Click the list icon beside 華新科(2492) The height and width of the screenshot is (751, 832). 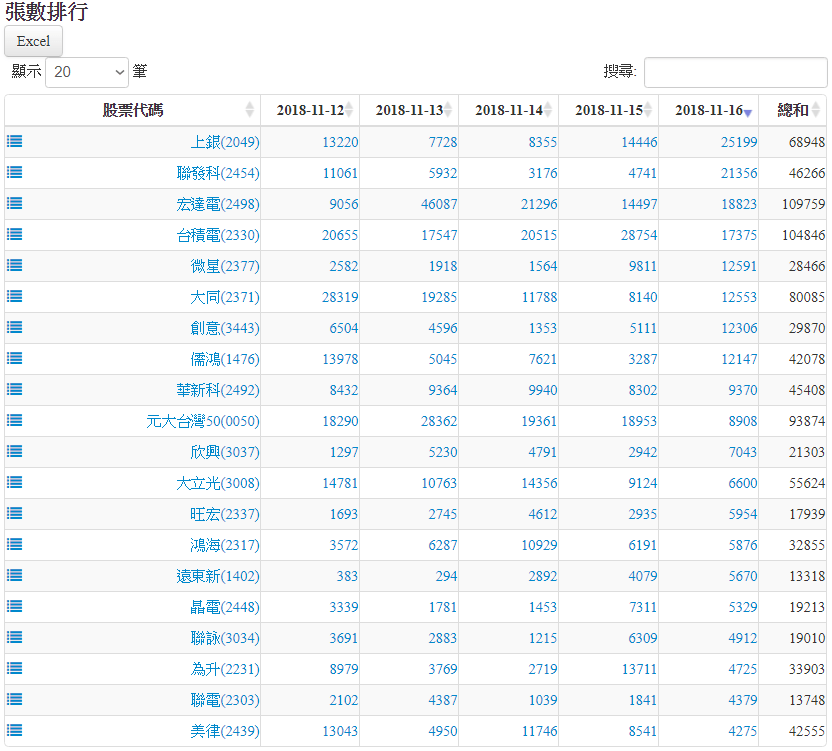click(15, 389)
